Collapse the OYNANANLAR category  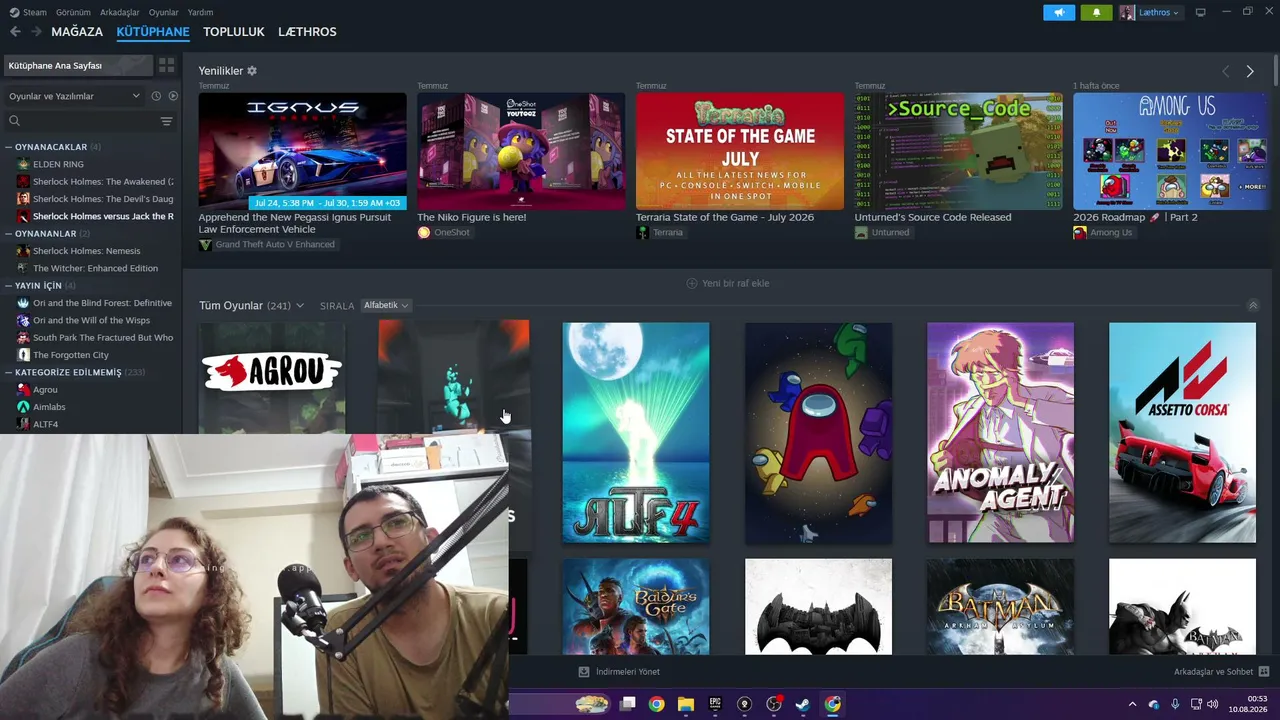9,234
